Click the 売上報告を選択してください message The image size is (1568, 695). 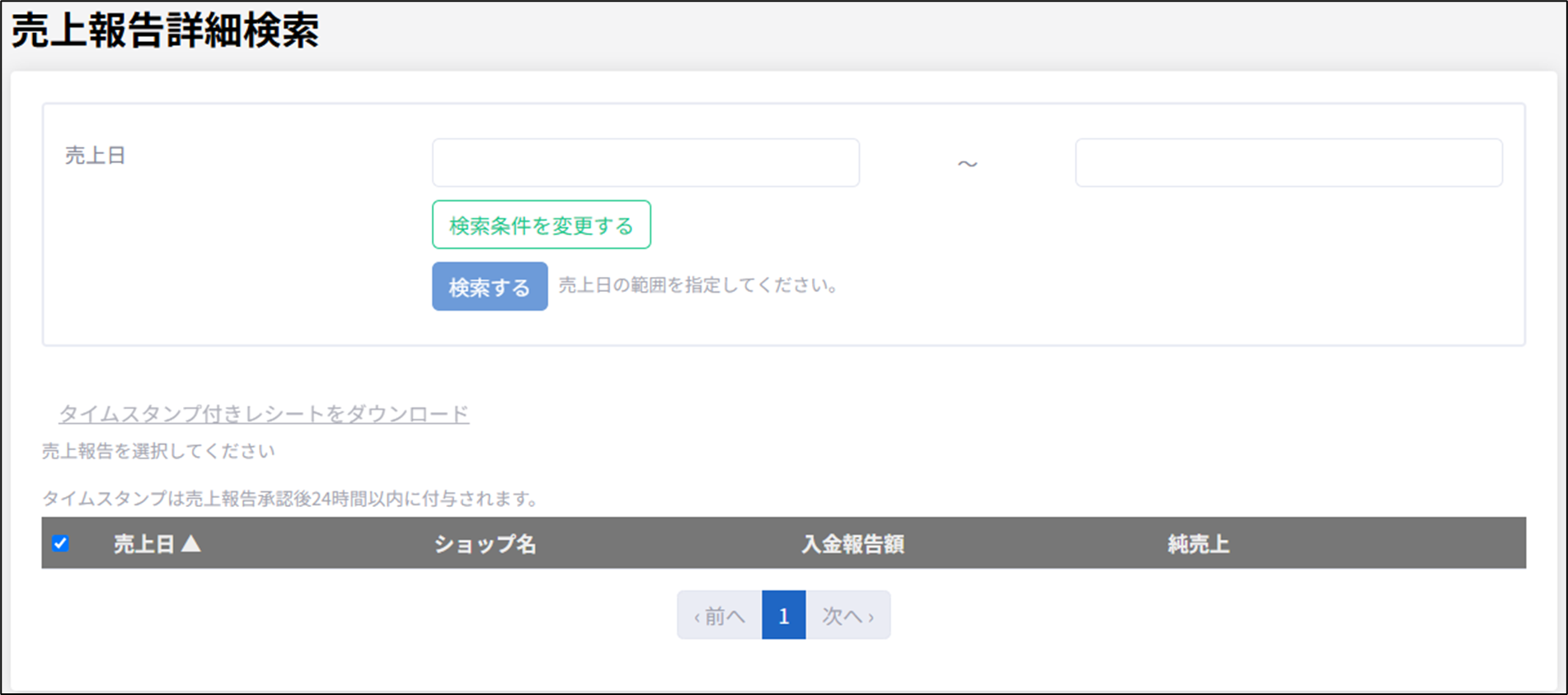pyautogui.click(x=158, y=451)
